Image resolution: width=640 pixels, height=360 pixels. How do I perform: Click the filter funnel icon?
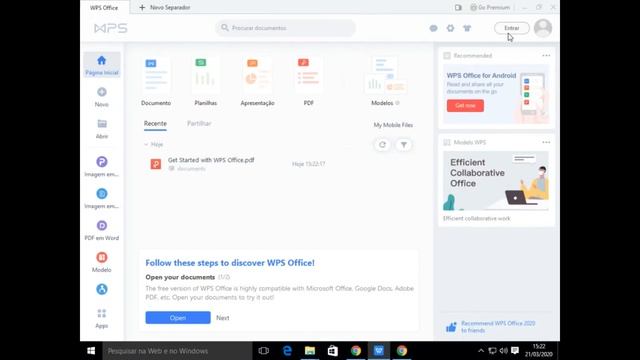[404, 144]
